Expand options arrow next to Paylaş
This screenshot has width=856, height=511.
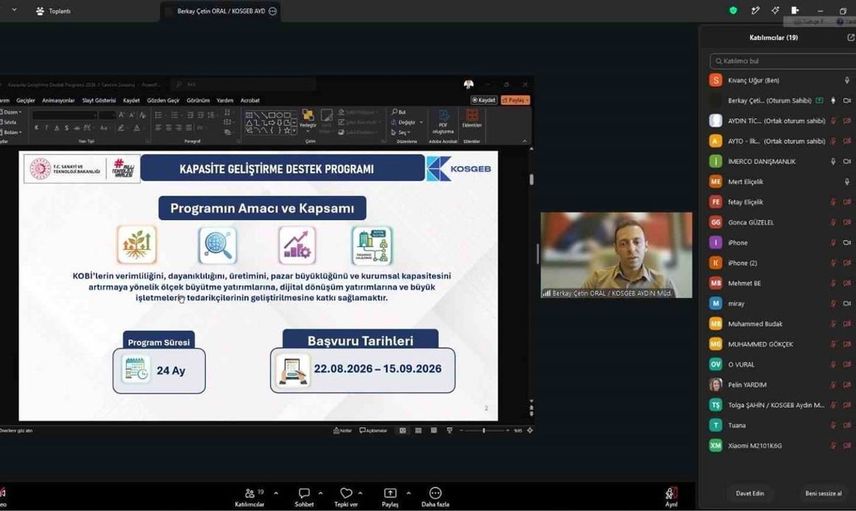[408, 493]
